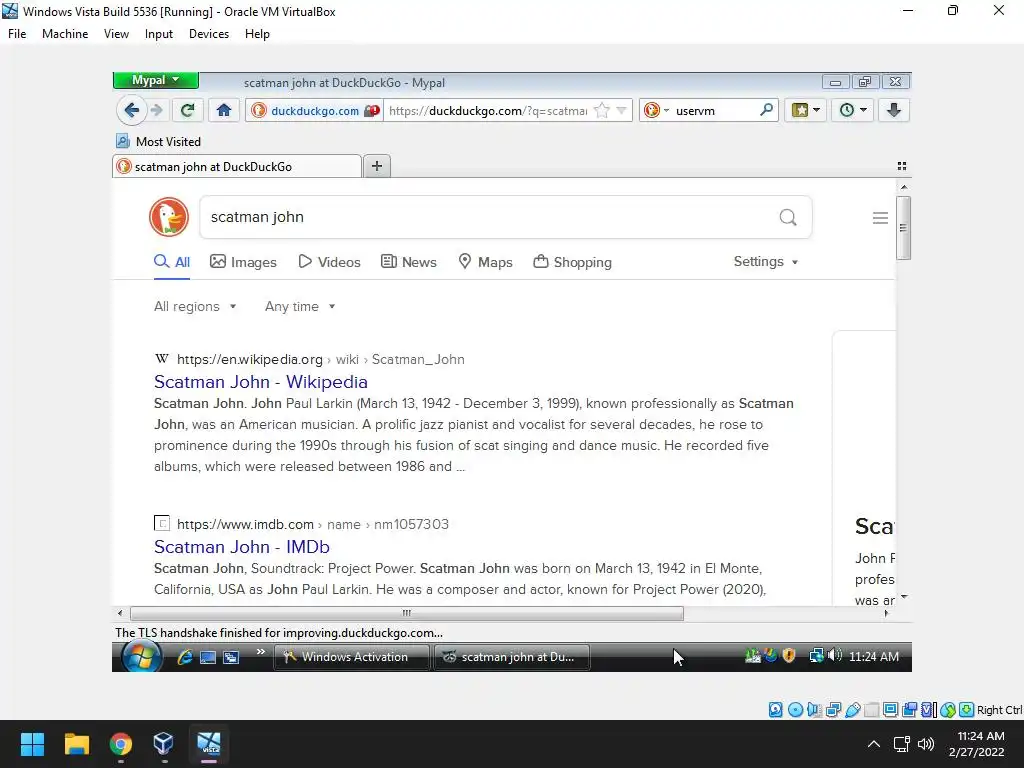Open the VirtualBox Machine menu

tap(65, 34)
